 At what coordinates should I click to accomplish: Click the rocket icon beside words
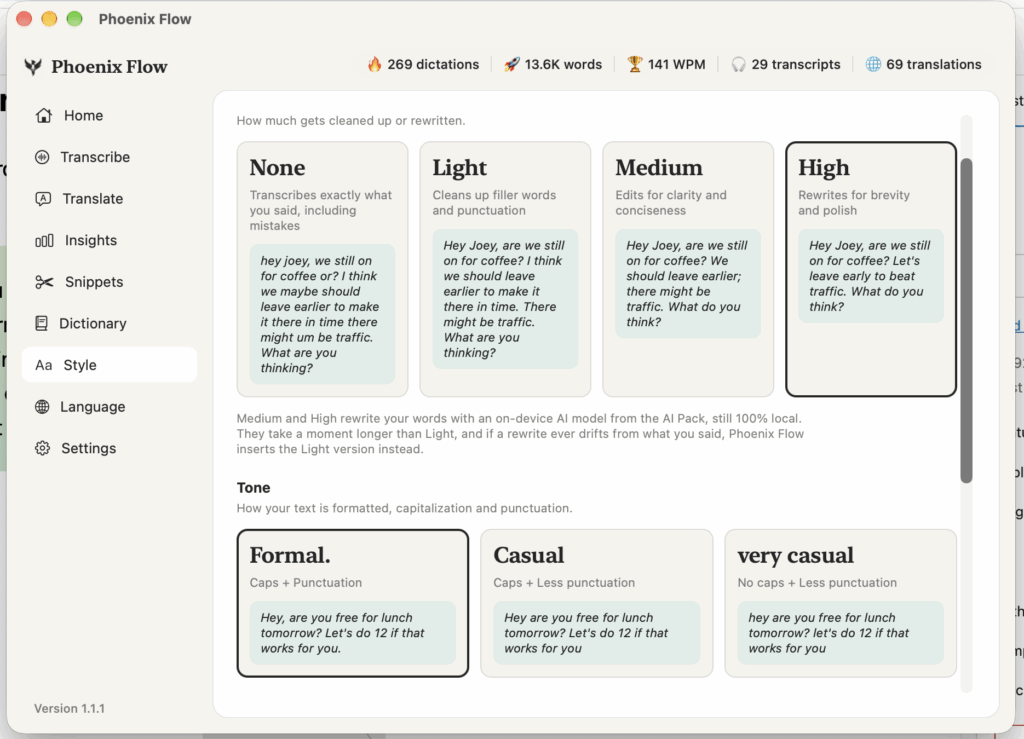tap(512, 64)
